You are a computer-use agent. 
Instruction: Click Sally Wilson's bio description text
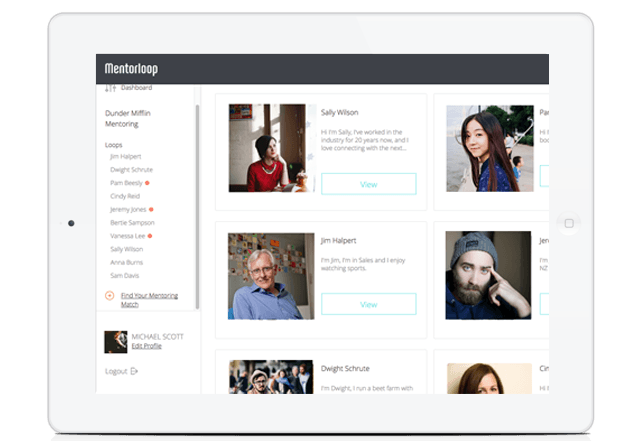pos(364,140)
